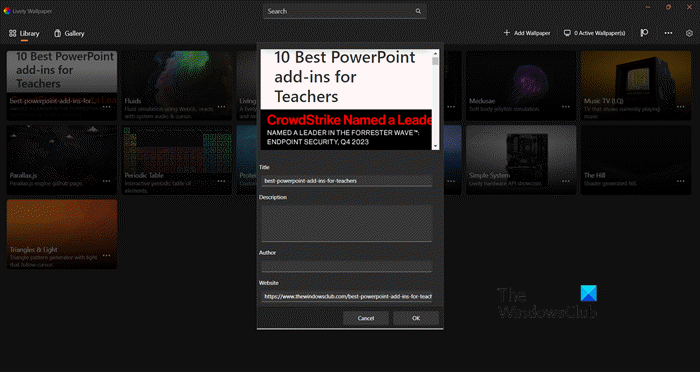The image size is (700, 372).
Task: Open The Hill wallpaper options menu
Action: pyautogui.click(x=681, y=181)
